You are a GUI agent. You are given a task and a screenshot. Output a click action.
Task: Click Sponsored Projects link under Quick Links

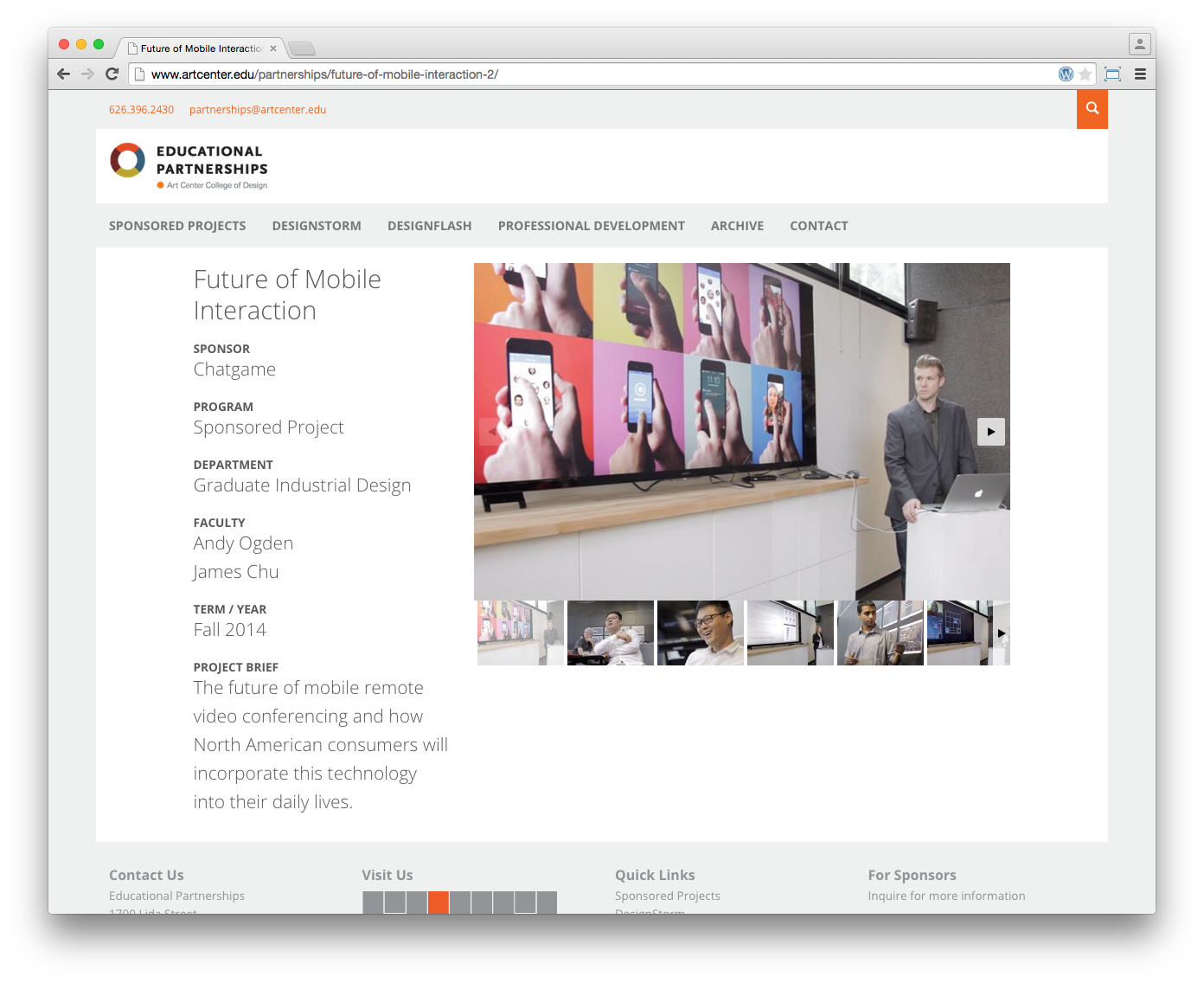[x=668, y=896]
